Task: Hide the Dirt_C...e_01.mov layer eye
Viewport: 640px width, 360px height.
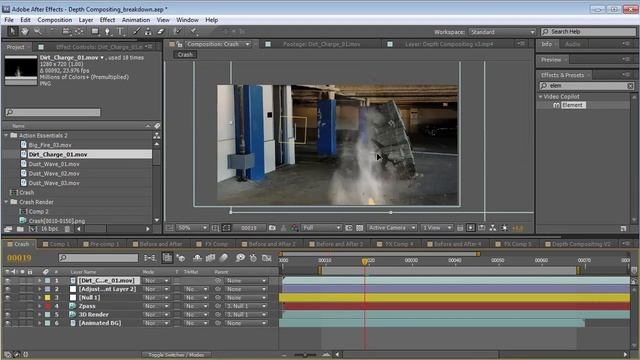Action: pos(7,281)
